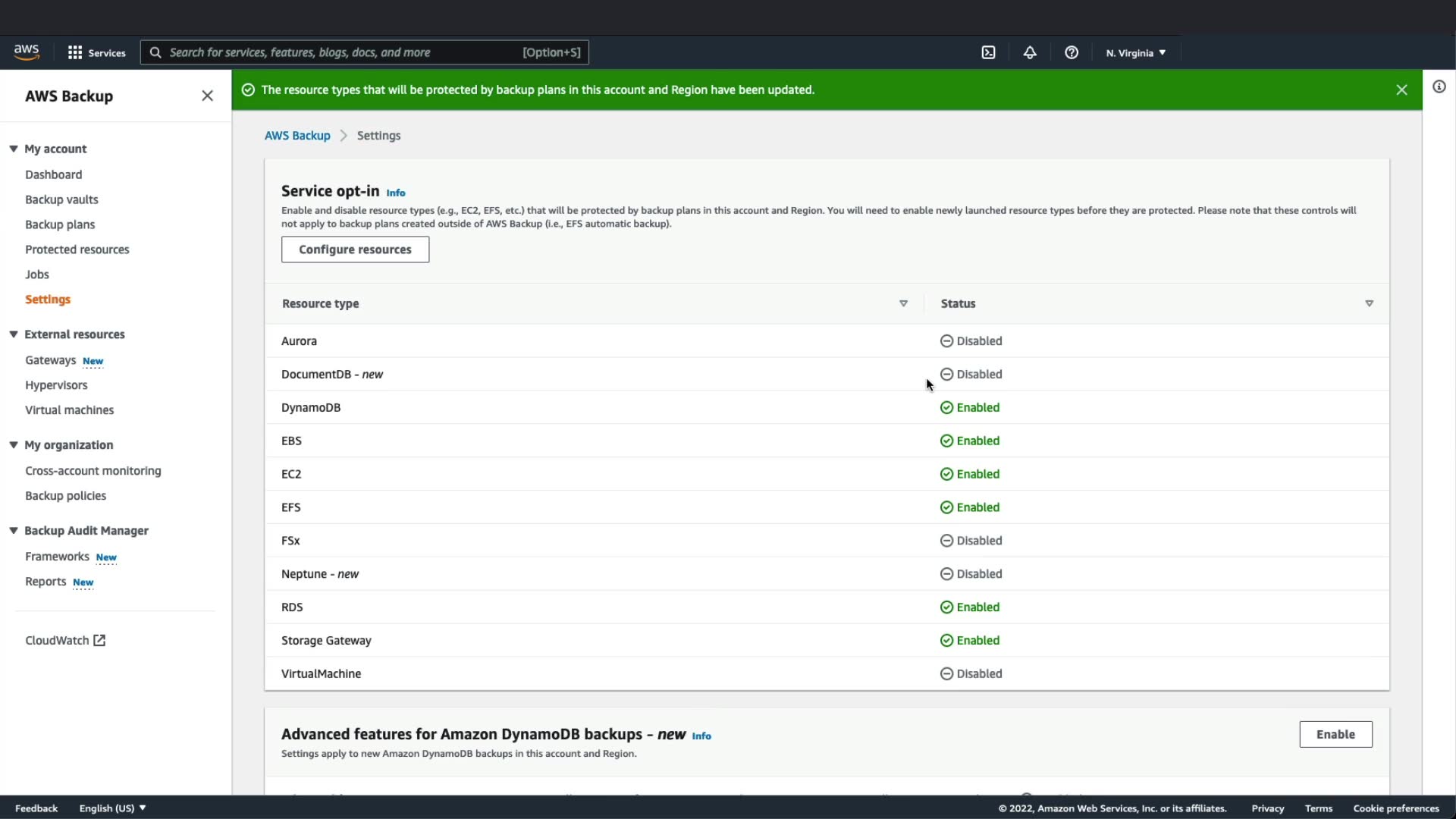Click the Configure resources button
The image size is (1456, 819).
tap(355, 249)
